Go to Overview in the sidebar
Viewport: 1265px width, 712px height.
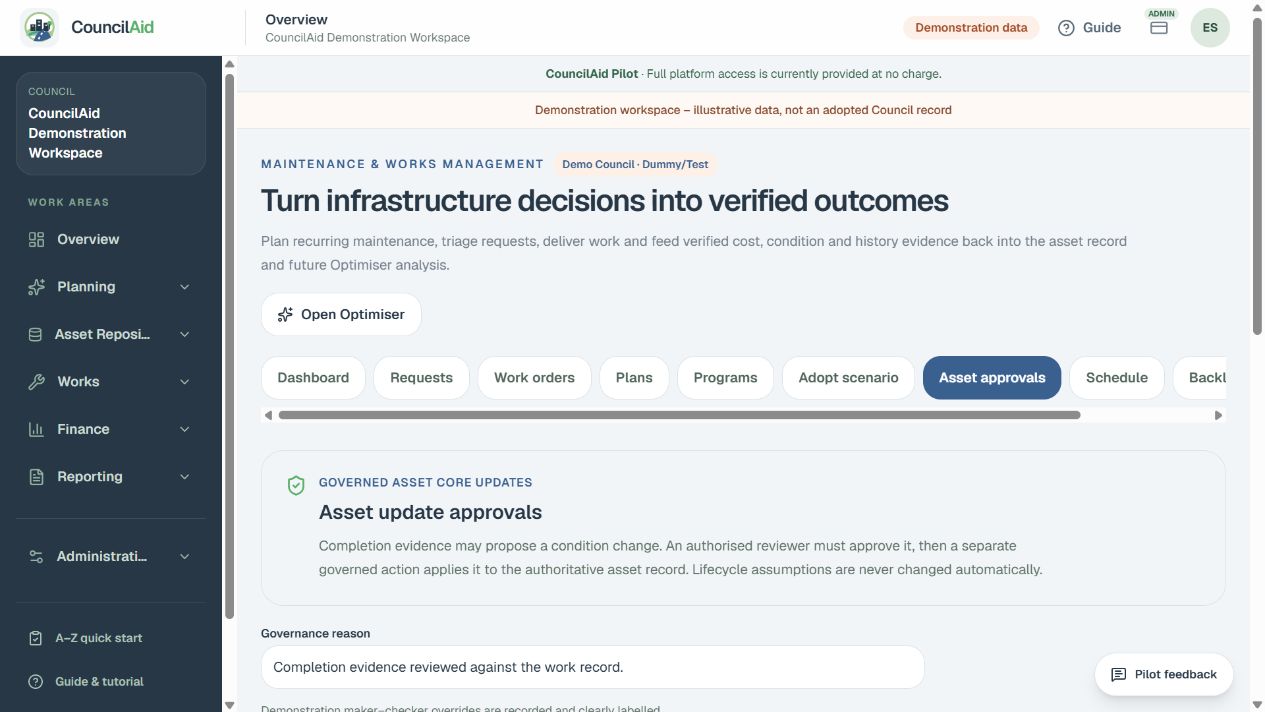111,240
